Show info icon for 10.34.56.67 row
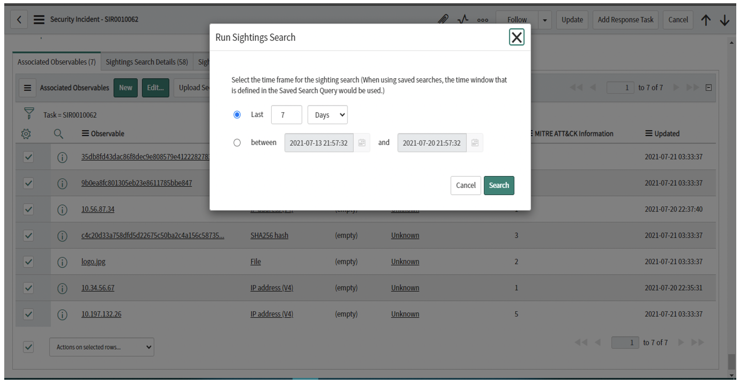This screenshot has height=383, width=738. 62,288
